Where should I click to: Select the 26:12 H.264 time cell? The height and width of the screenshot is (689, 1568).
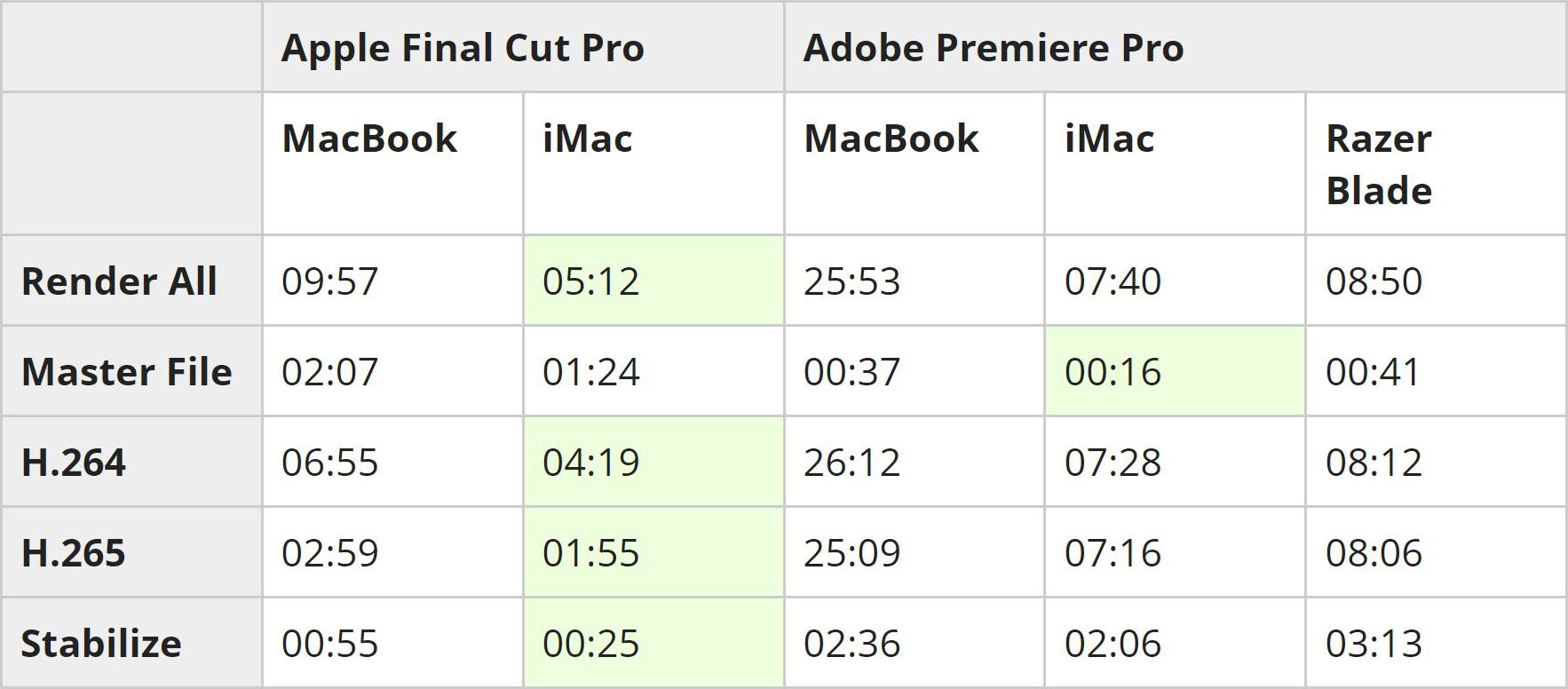(851, 463)
